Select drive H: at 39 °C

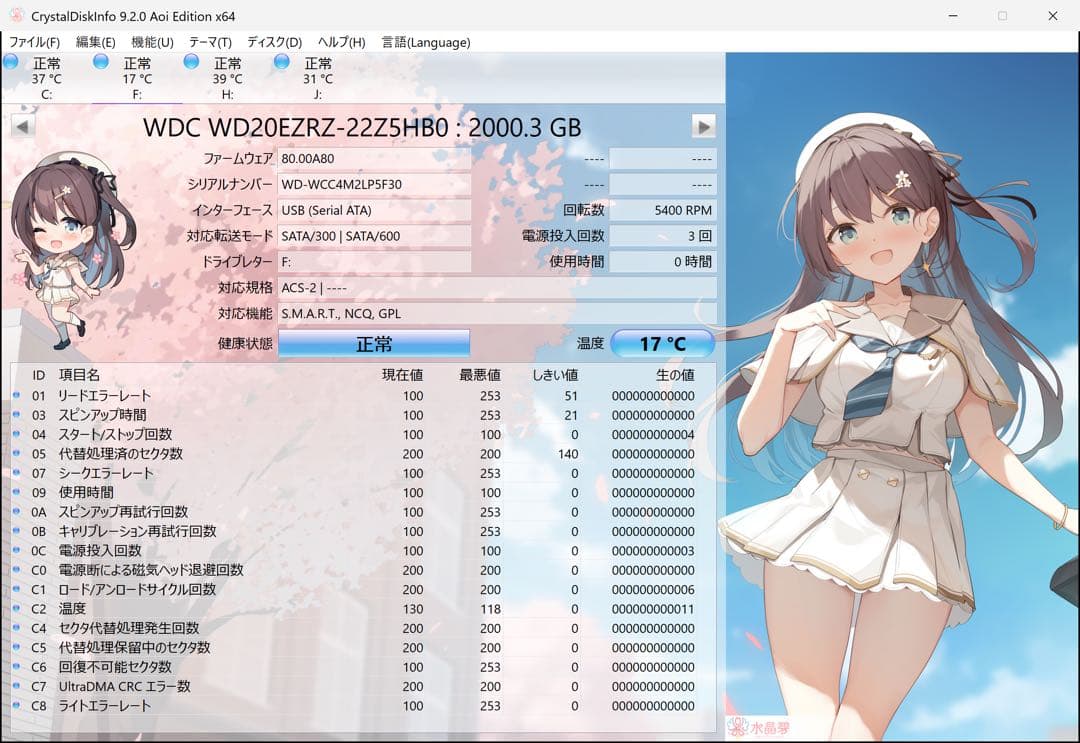[227, 78]
